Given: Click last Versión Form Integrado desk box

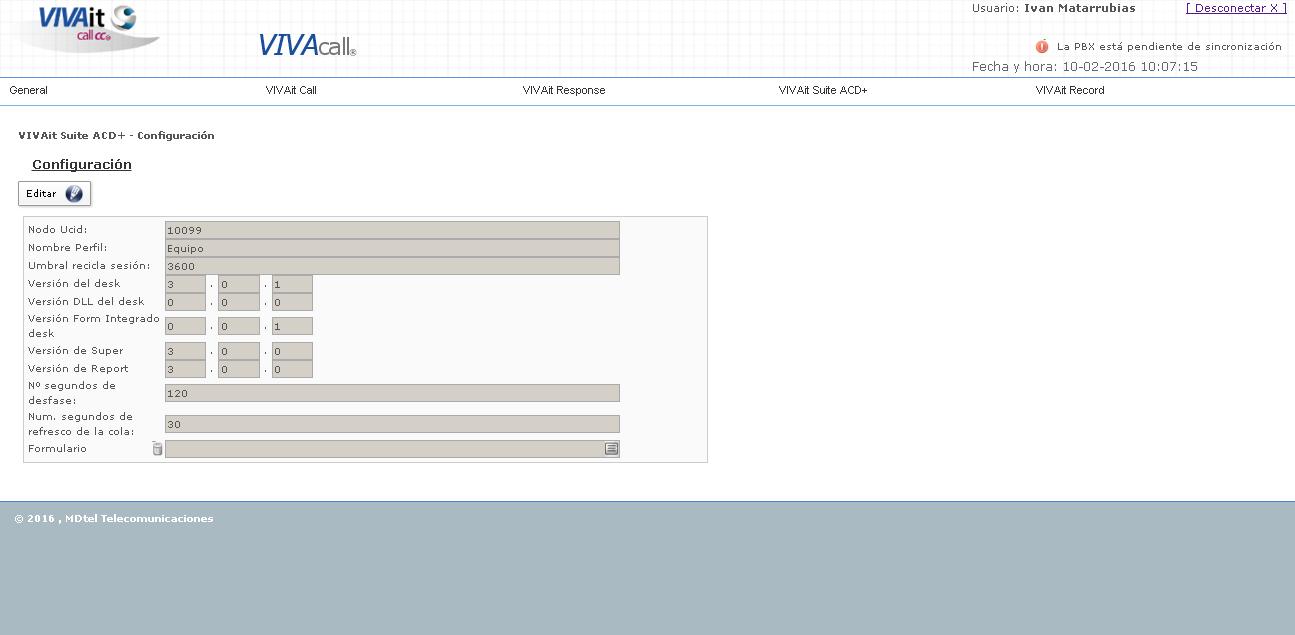Looking at the screenshot, I should pyautogui.click(x=292, y=326).
